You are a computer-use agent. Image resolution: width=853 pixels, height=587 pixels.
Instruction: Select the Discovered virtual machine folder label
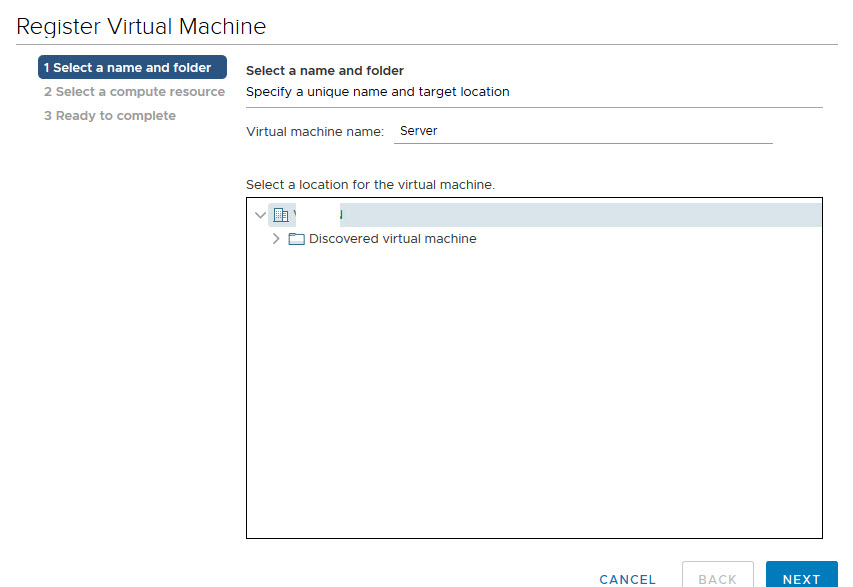pyautogui.click(x=392, y=239)
